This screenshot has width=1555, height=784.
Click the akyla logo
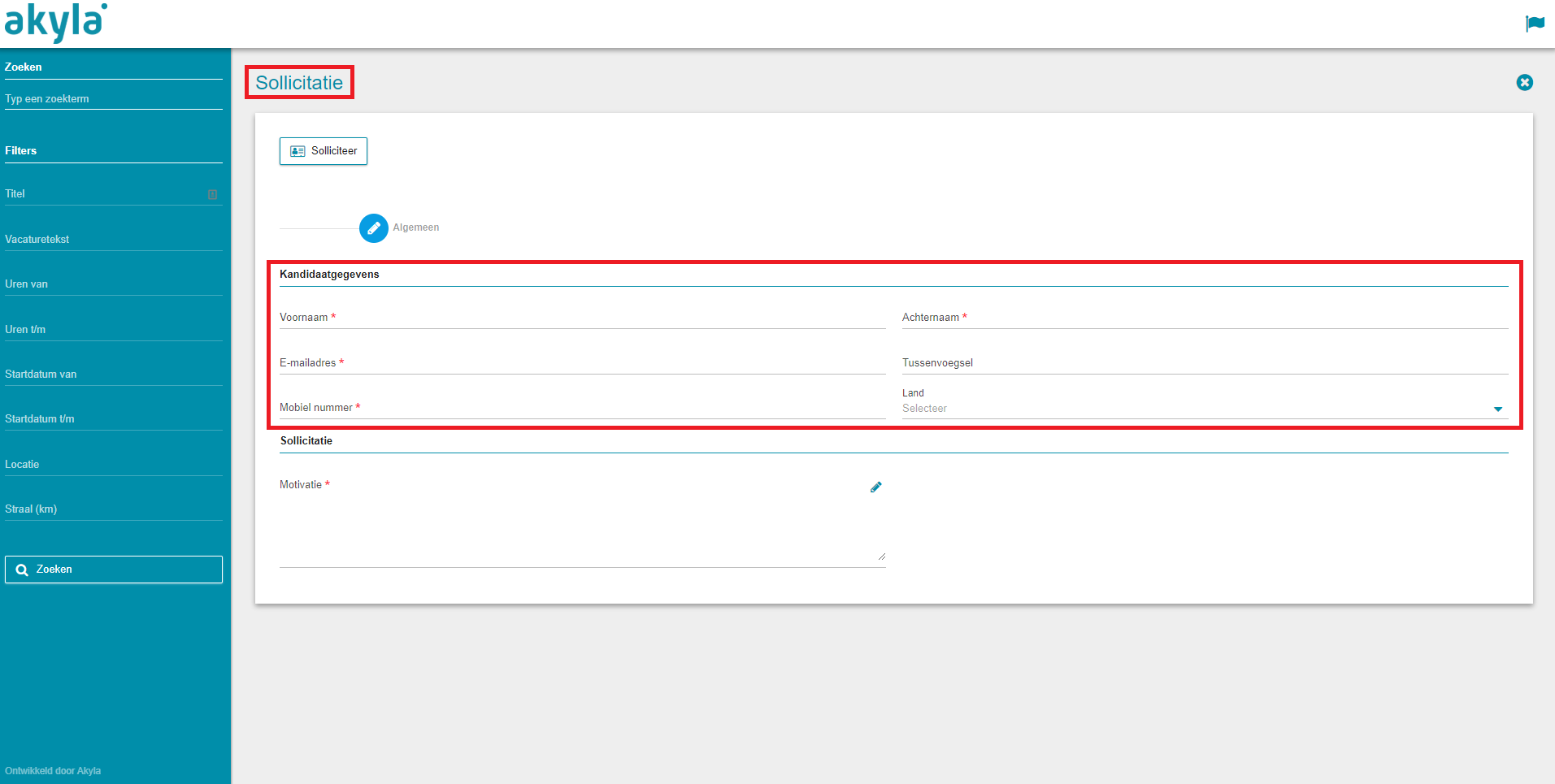pyautogui.click(x=55, y=22)
